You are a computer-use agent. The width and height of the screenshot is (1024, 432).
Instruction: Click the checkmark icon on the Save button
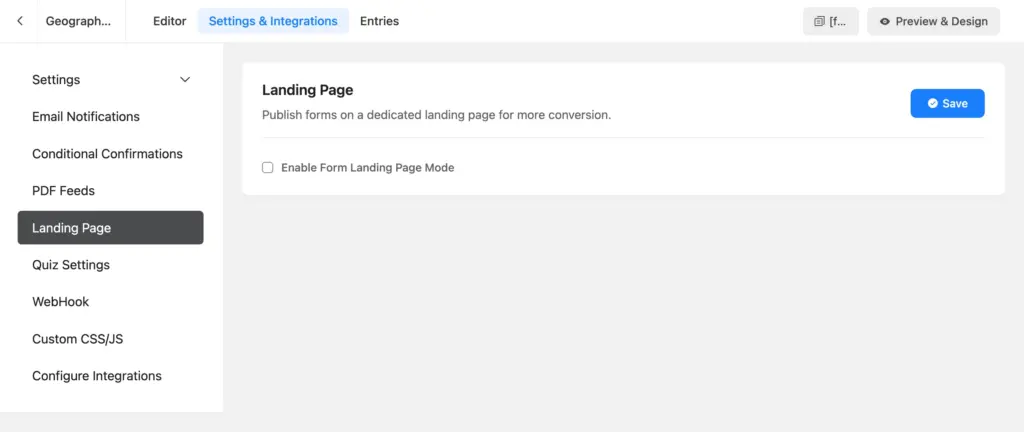tap(933, 103)
